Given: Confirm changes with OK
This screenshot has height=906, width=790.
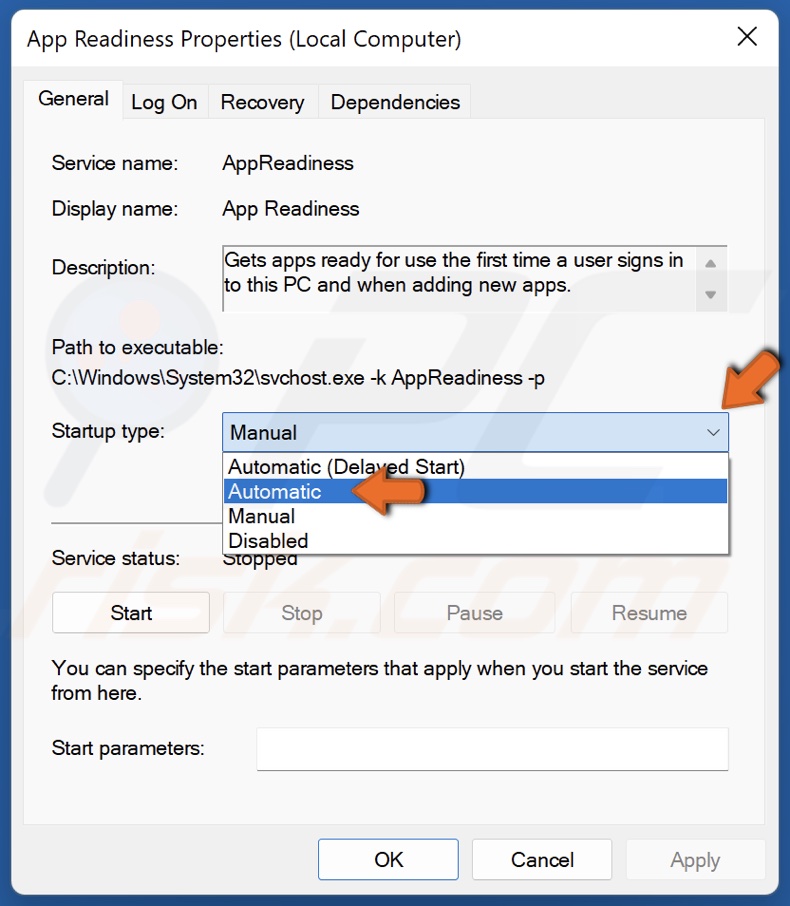Looking at the screenshot, I should coord(388,859).
